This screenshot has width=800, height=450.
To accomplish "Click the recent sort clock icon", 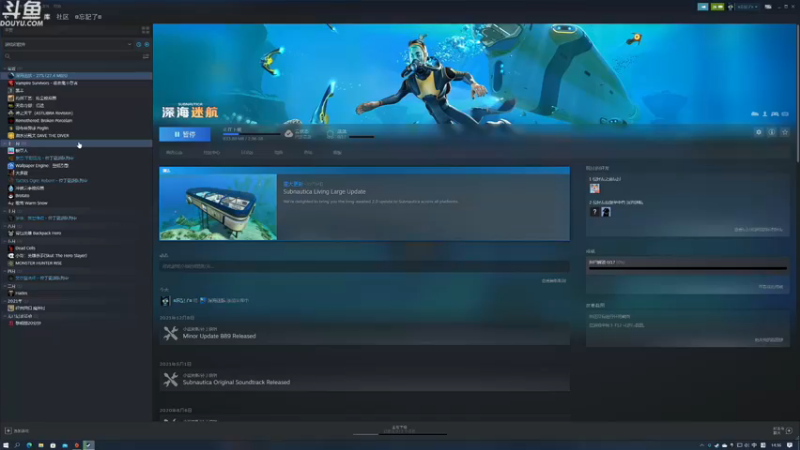I will [x=138, y=44].
